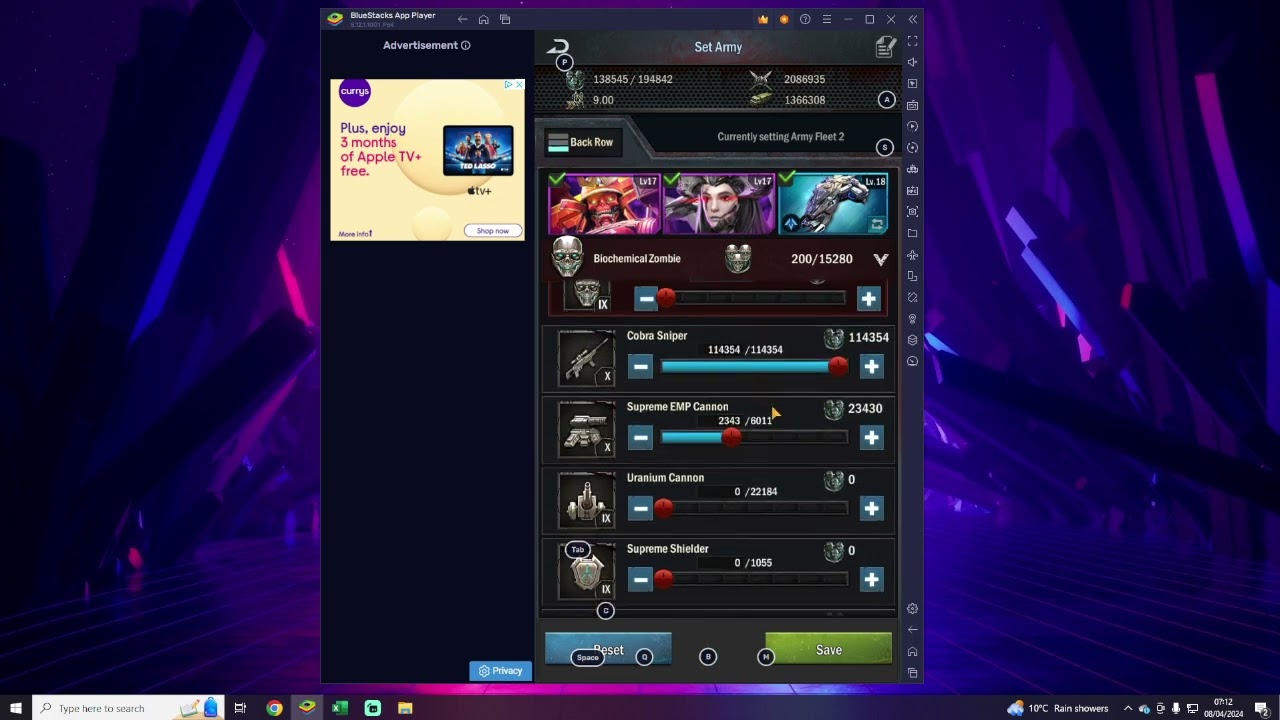Open the Back Row formation selector
The width and height of the screenshot is (1280, 720).
(x=581, y=142)
